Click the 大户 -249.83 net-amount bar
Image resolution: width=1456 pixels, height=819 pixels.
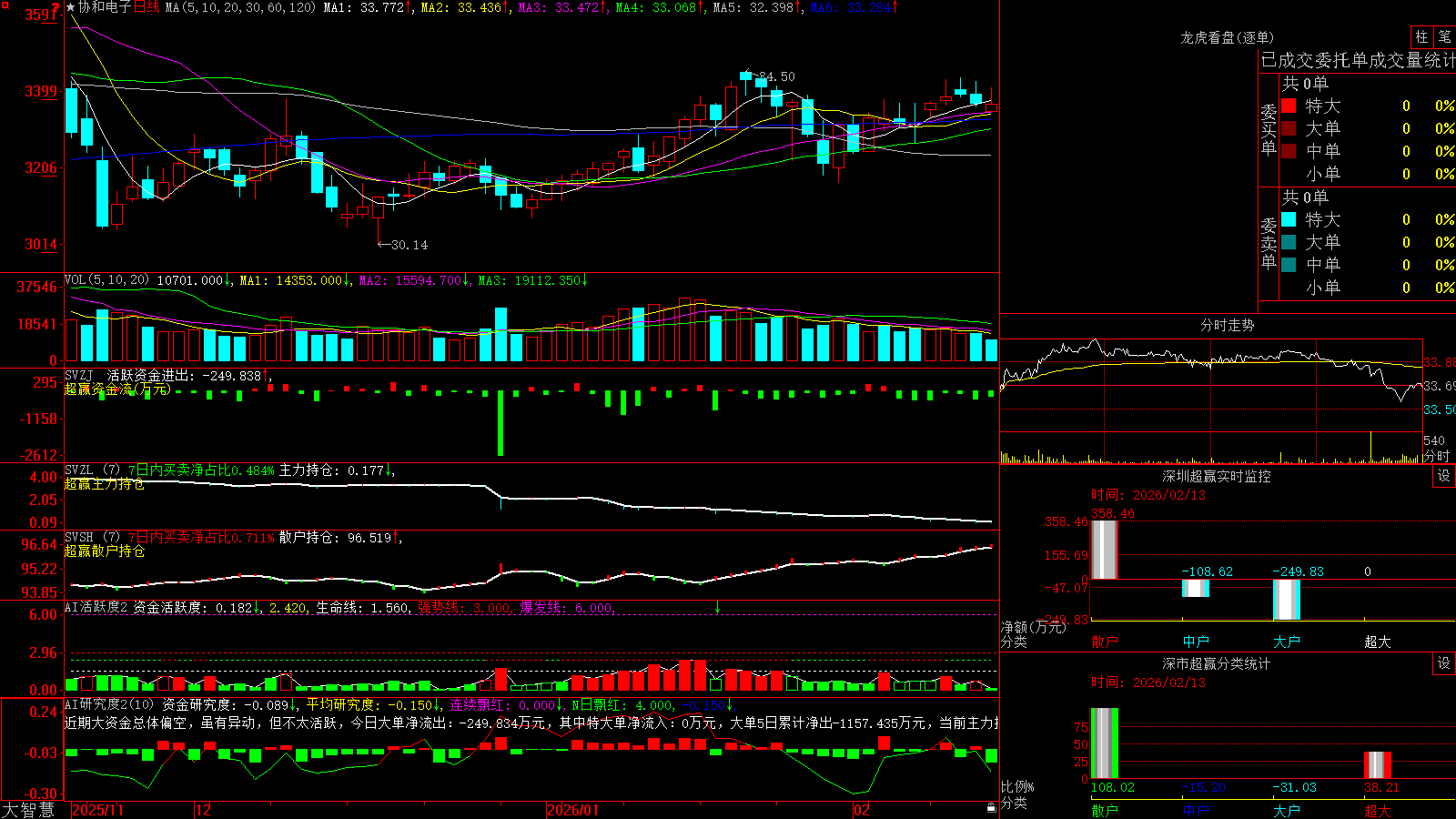[x=1287, y=600]
